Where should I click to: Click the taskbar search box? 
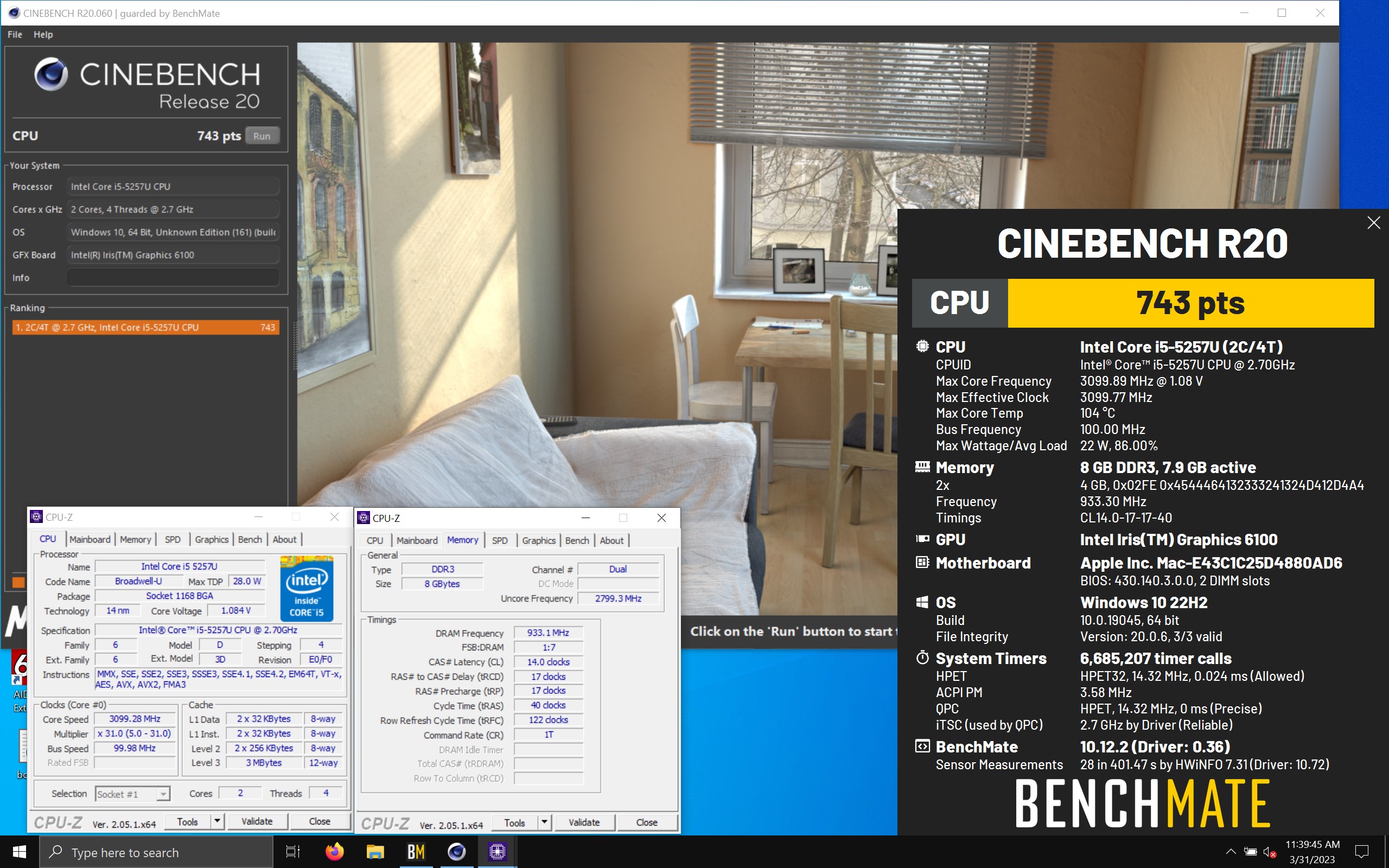point(156,852)
